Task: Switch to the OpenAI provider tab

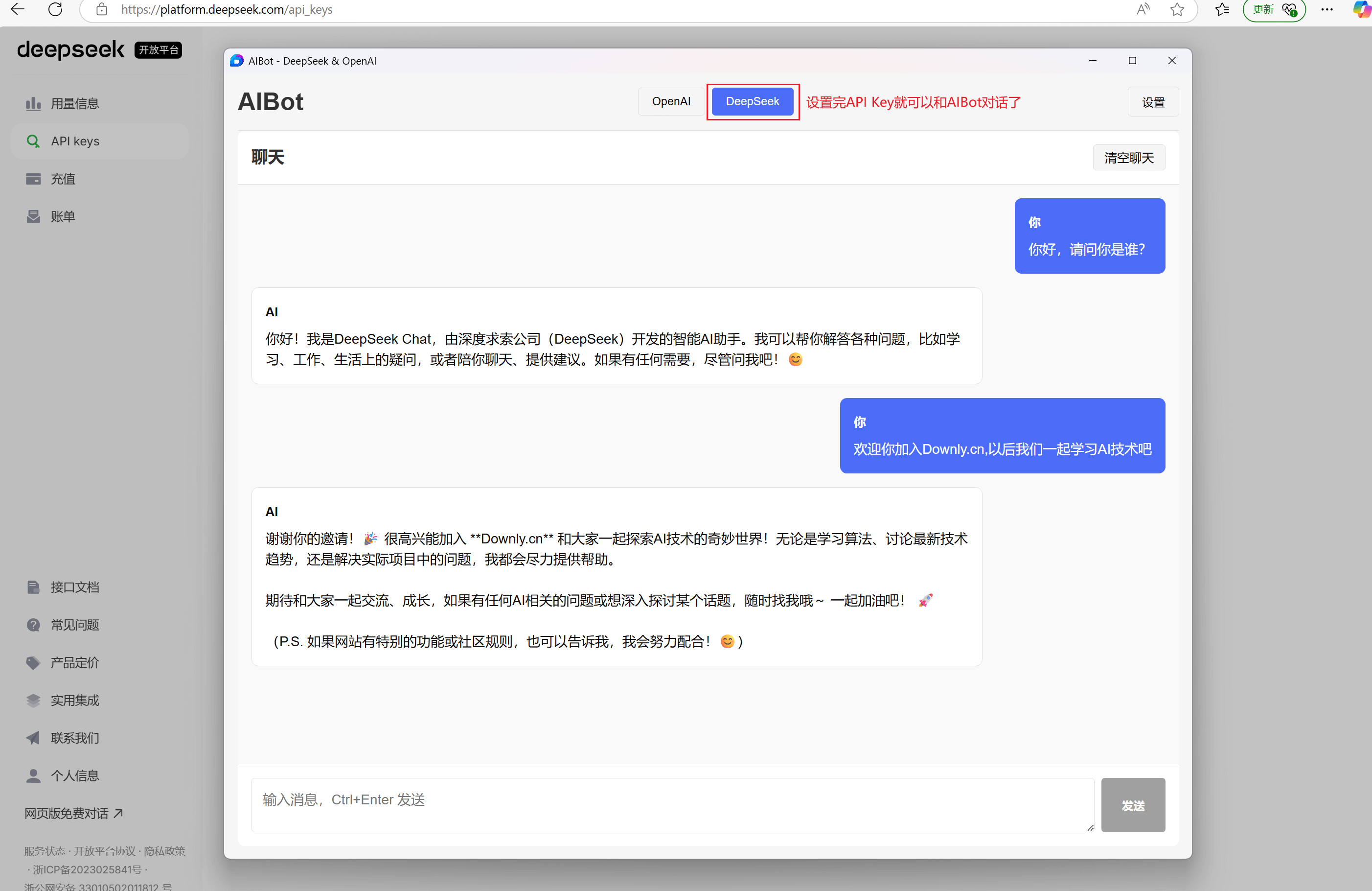Action: tap(671, 101)
